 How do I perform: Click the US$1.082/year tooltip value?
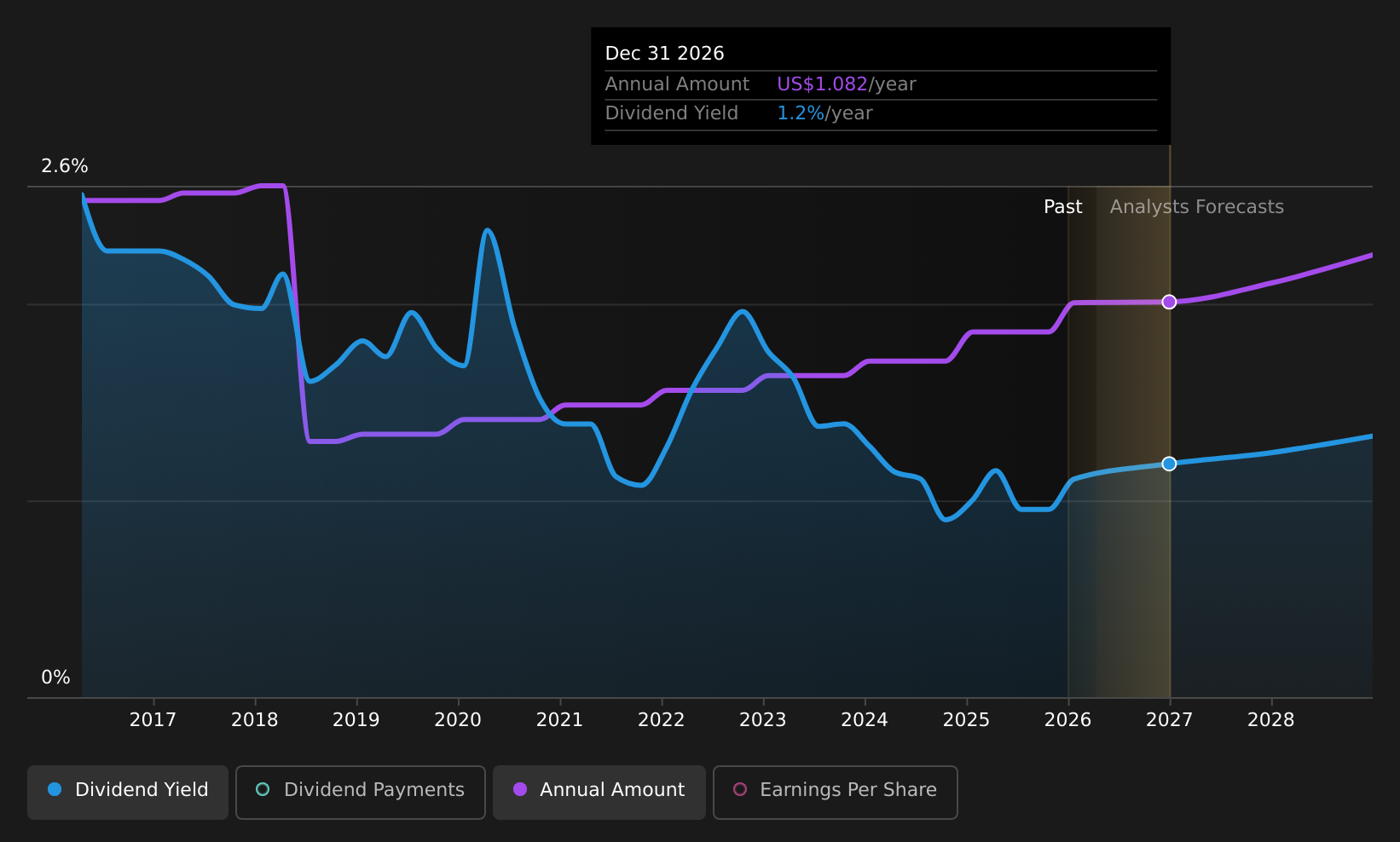click(847, 84)
